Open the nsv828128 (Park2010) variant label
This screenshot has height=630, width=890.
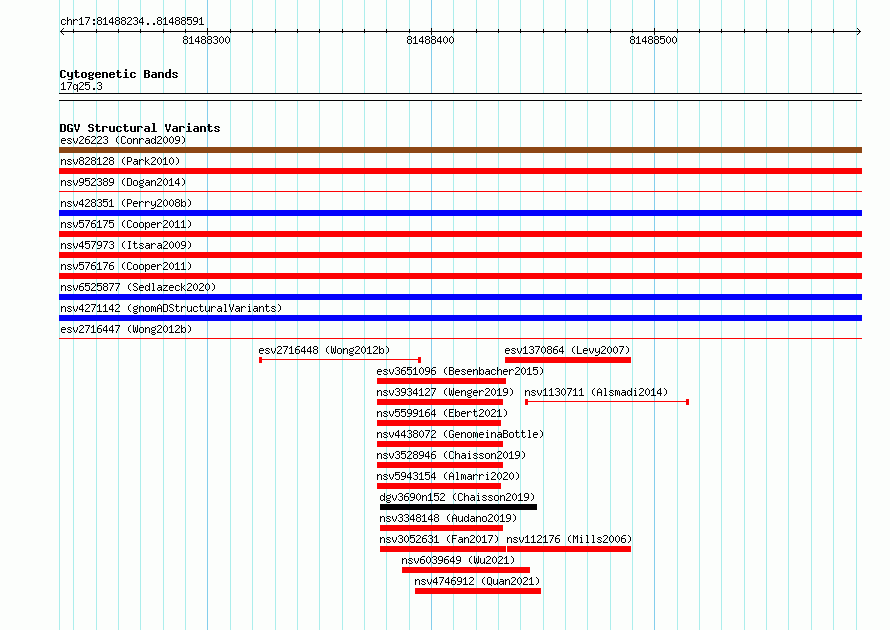[x=120, y=161]
